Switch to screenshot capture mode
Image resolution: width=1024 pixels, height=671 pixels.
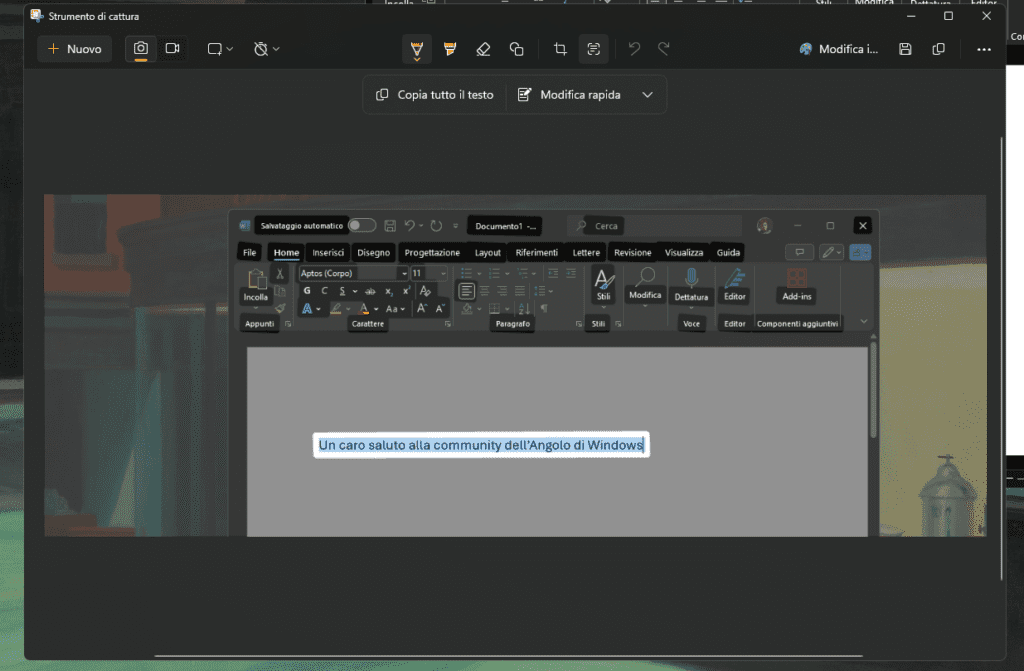[x=141, y=49]
